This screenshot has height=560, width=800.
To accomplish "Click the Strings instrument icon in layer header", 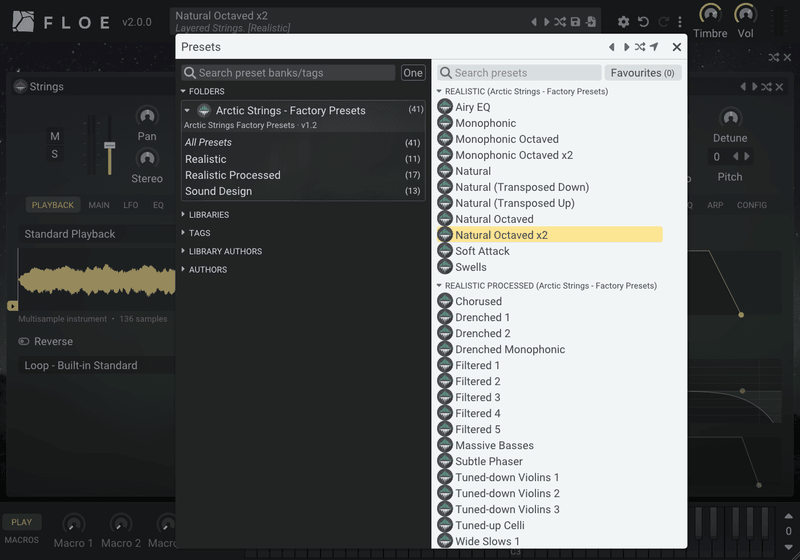I will (x=20, y=86).
